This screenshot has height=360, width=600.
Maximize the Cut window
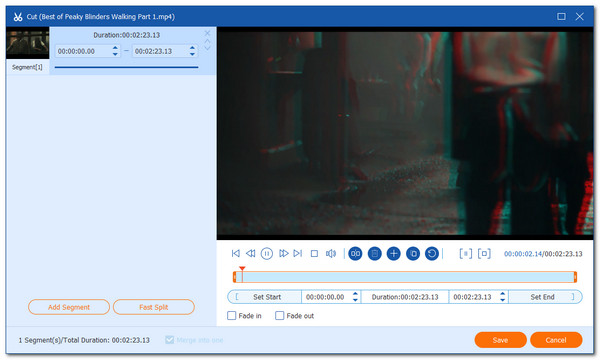pyautogui.click(x=561, y=16)
